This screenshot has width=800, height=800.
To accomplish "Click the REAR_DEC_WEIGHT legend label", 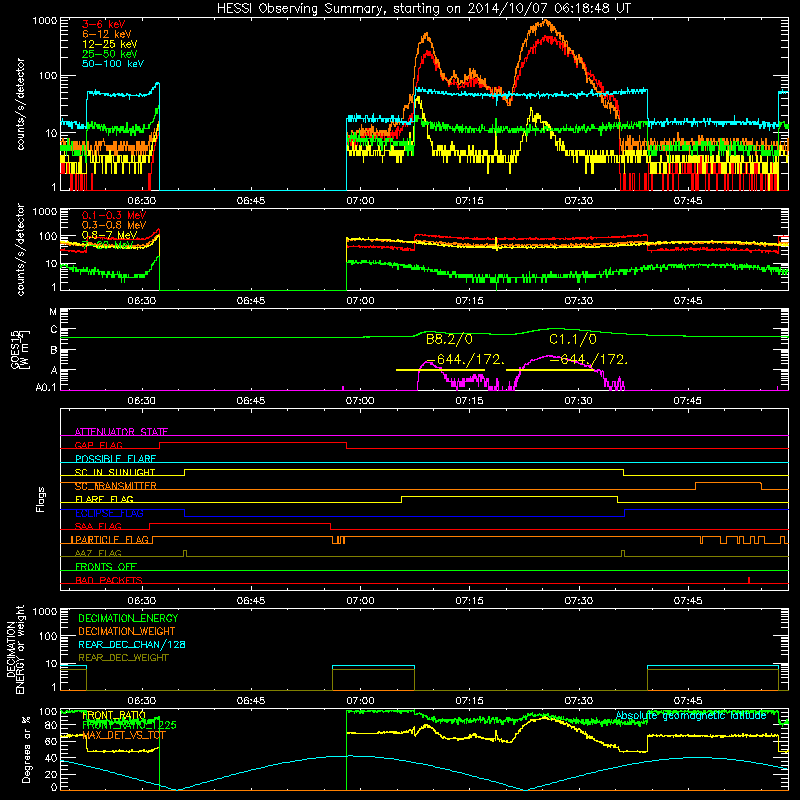I will [123, 658].
